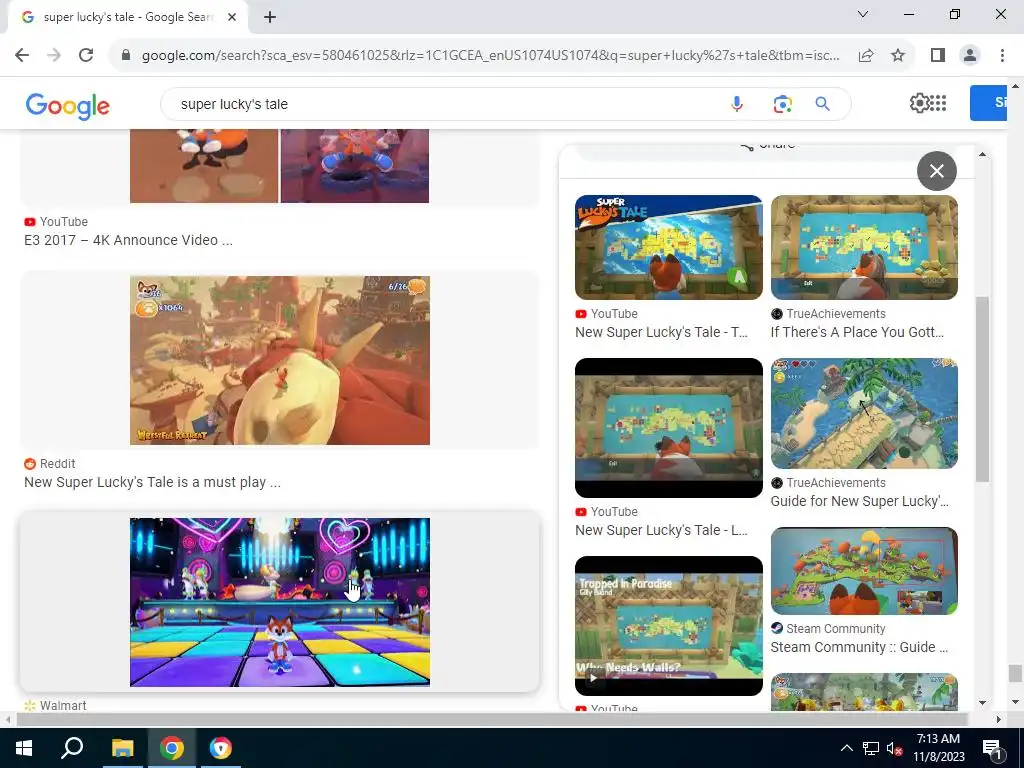Close the image preview panel

936,171
